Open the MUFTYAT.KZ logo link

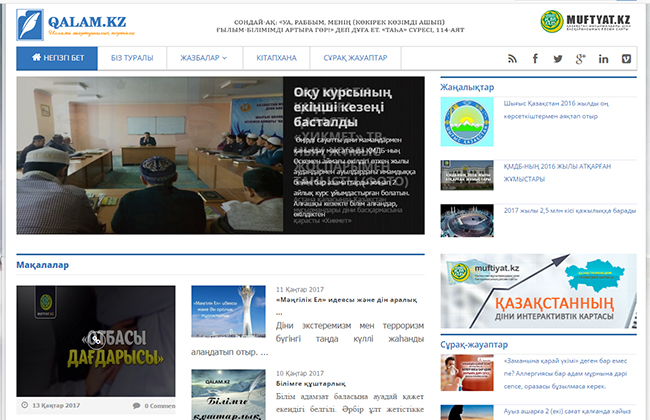(x=586, y=21)
